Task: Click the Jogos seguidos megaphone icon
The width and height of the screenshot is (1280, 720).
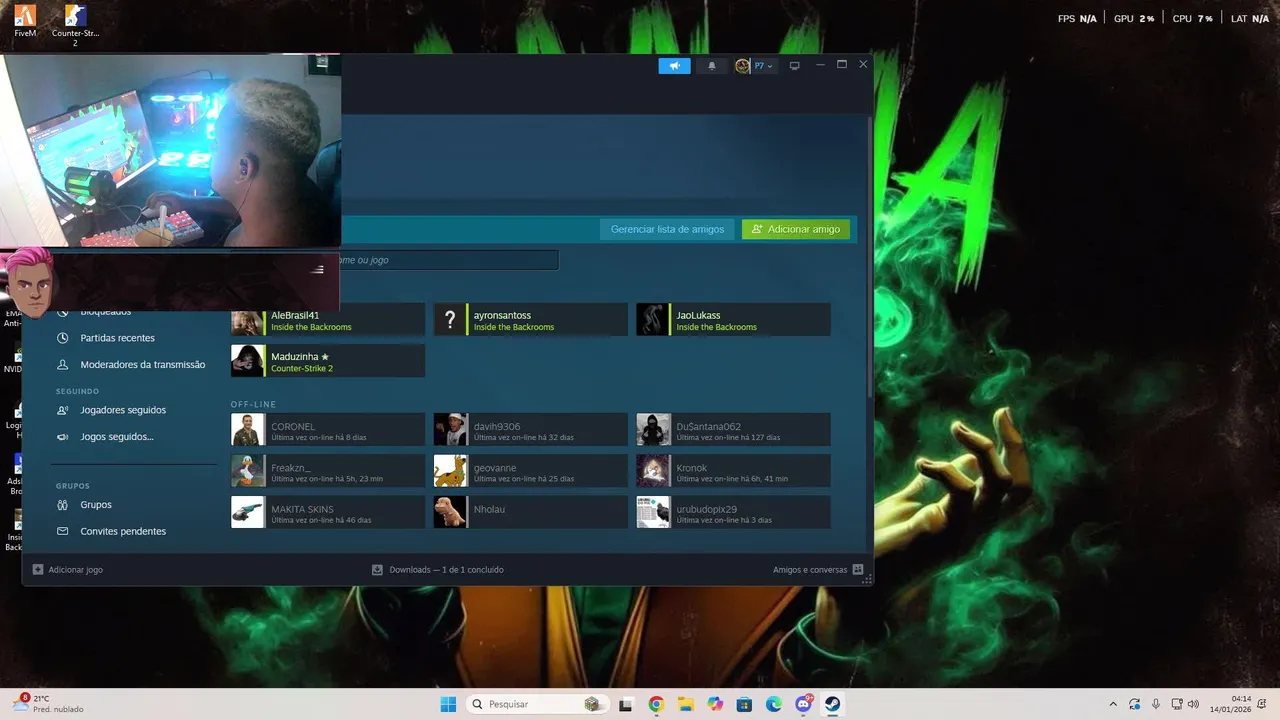Action: tap(63, 437)
